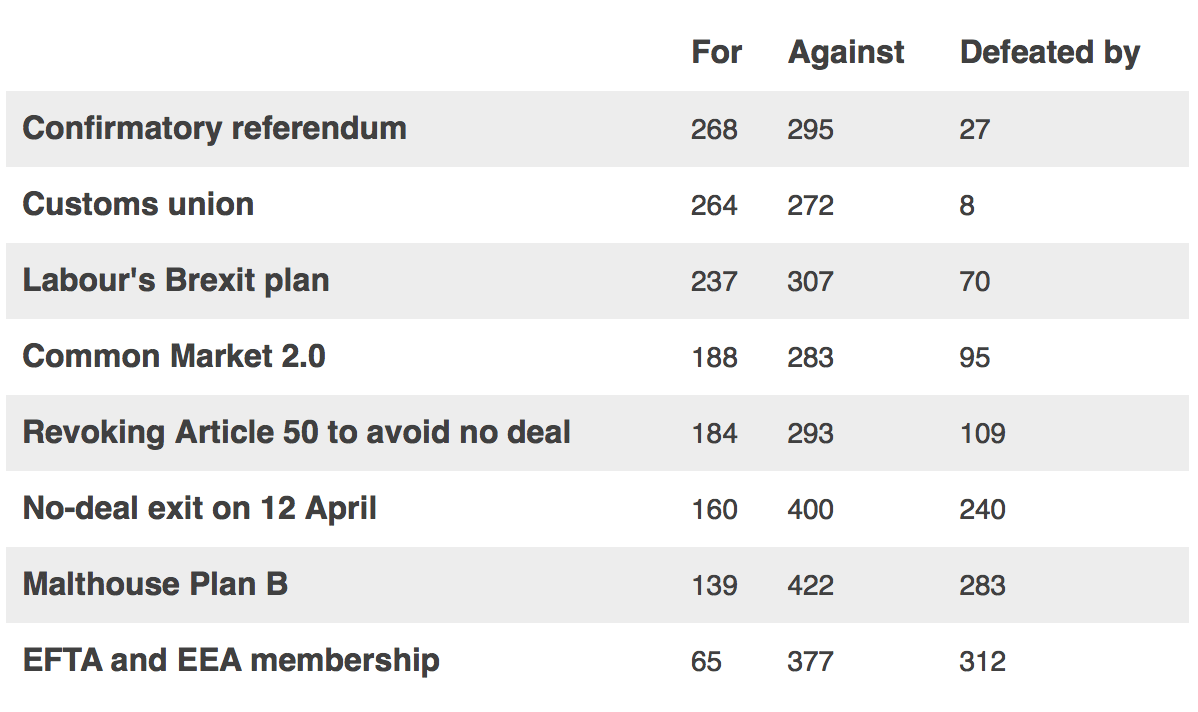Screen dimensions: 1198x712
Task: Click the 'No-deal exit on 12 April' label
Action: 199,508
